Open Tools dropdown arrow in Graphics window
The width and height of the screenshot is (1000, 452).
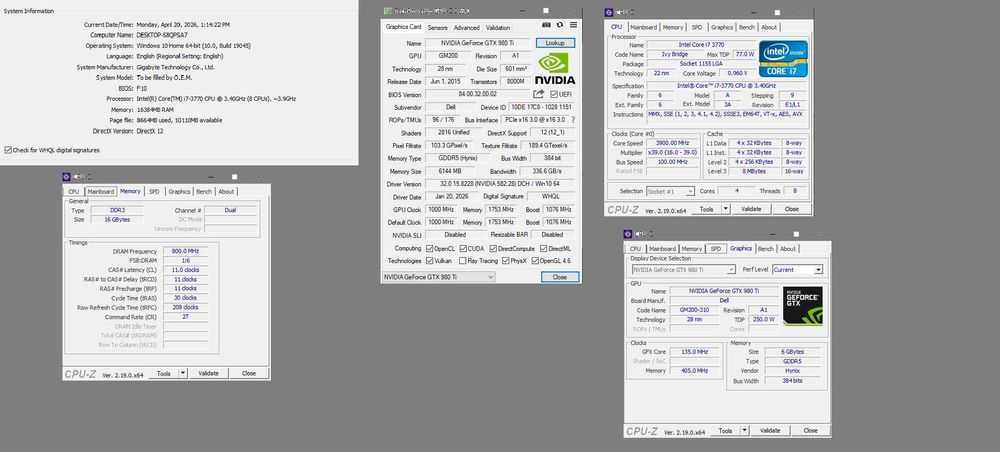(x=744, y=430)
